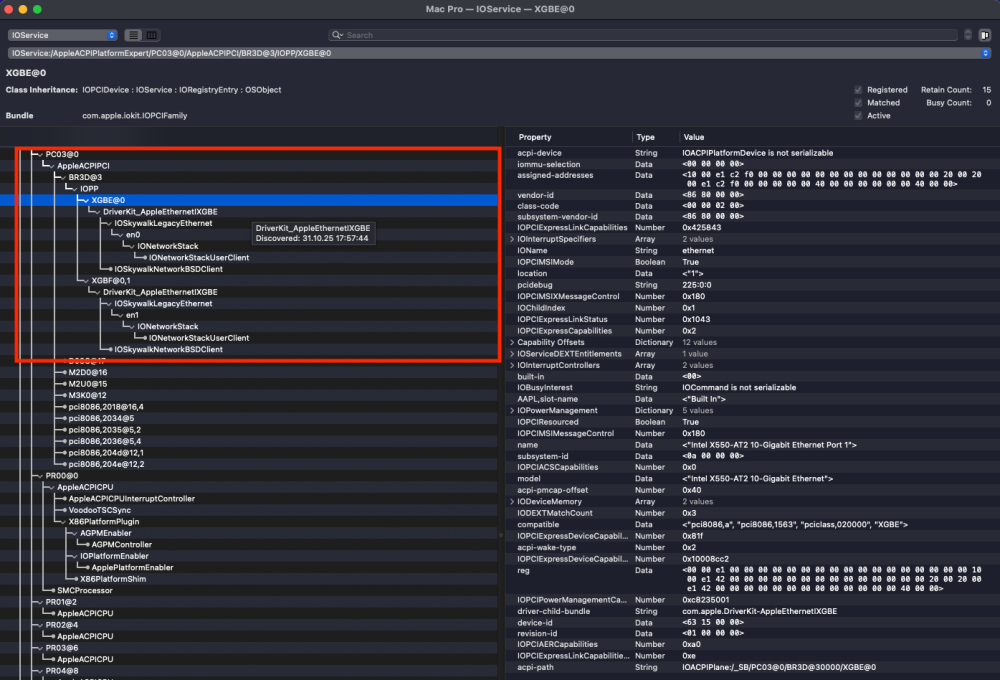Collapse the XGBF@0,1 tree node
The image size is (1000, 680).
tap(86, 281)
